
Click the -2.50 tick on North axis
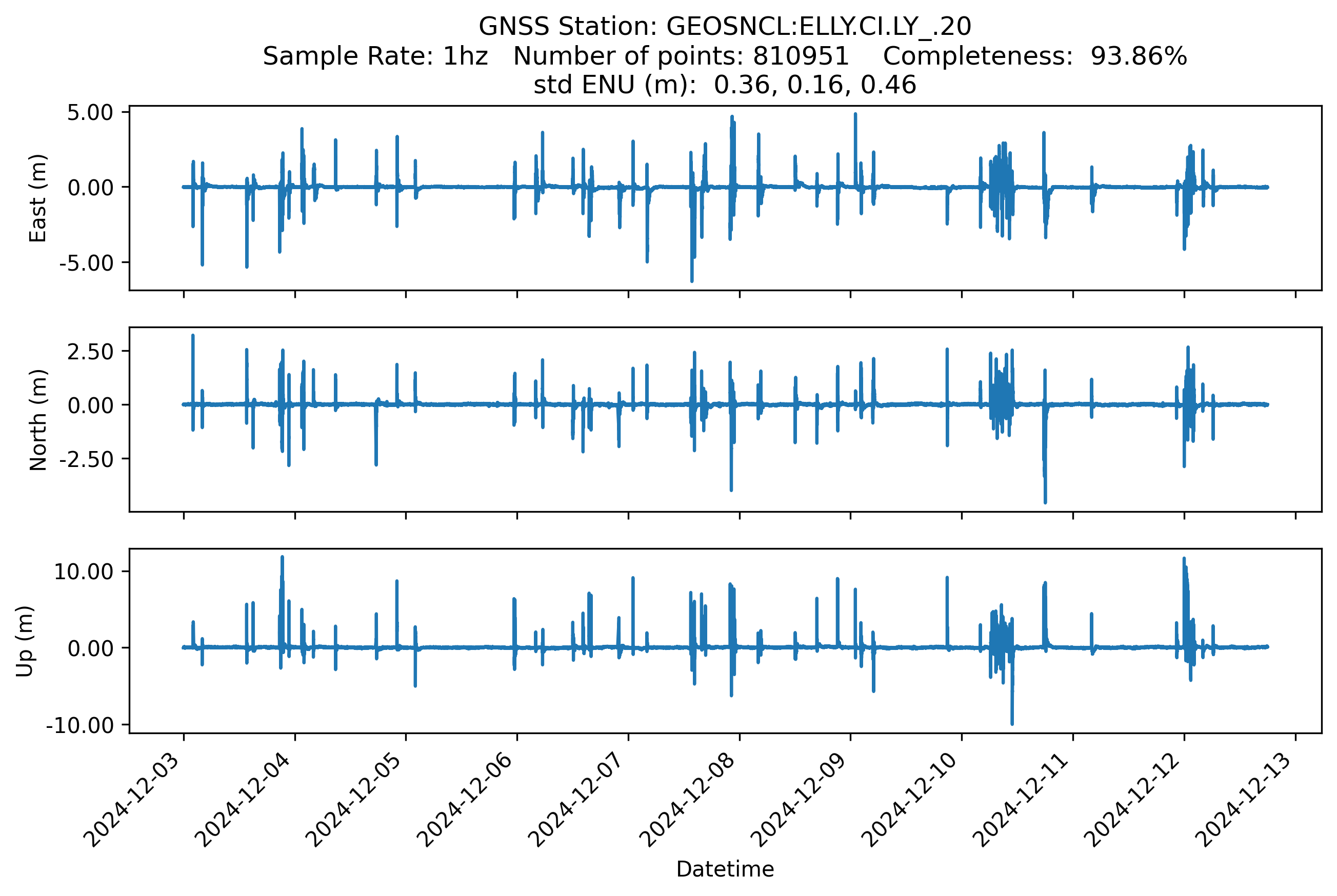click(86, 459)
